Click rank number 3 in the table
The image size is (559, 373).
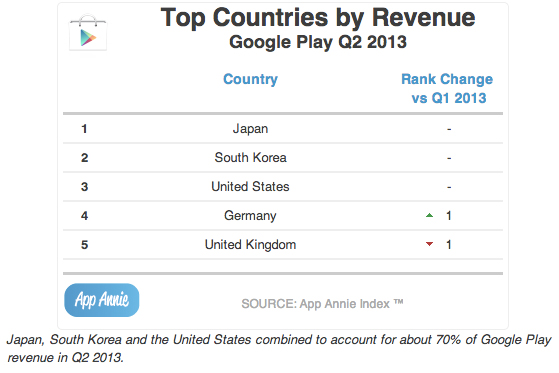coord(84,186)
